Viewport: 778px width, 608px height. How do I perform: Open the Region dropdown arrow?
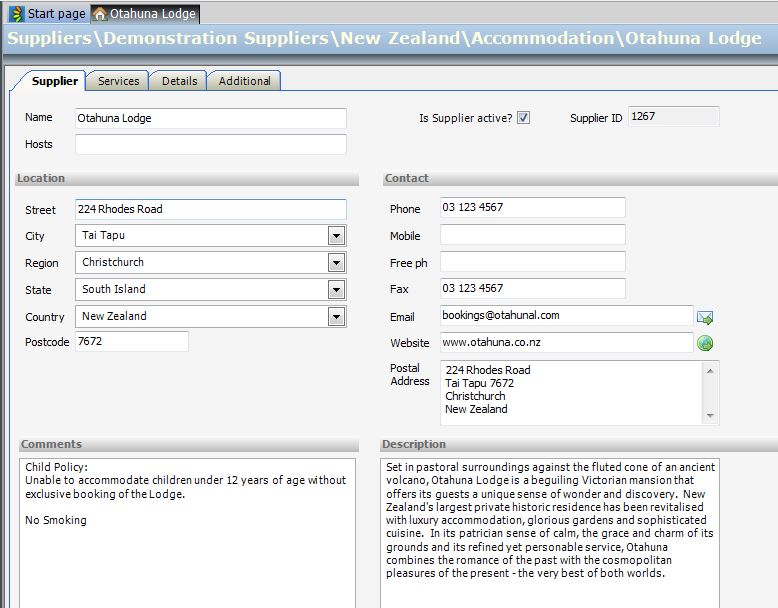[337, 263]
